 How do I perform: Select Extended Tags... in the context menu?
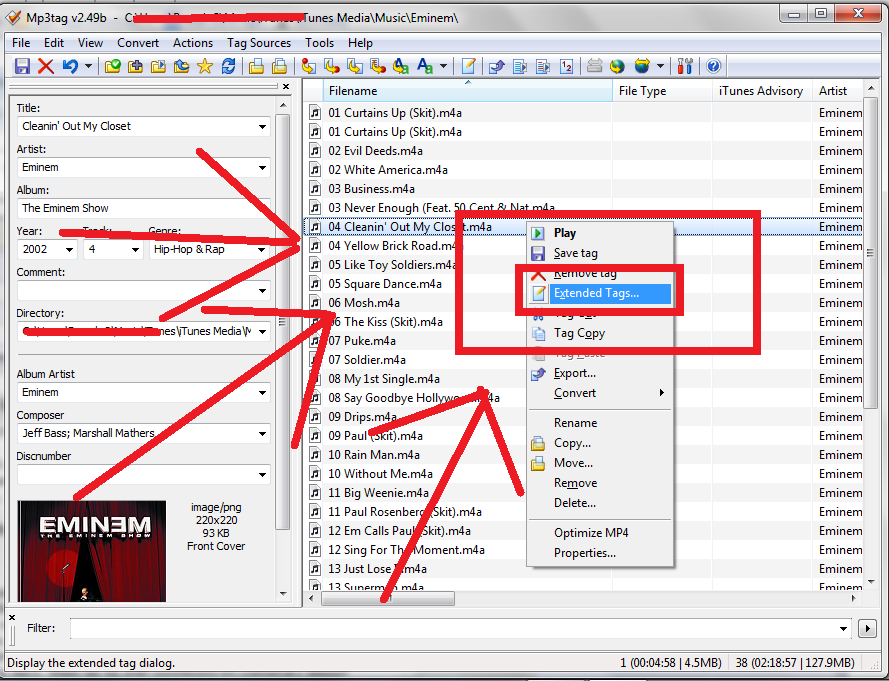[x=600, y=293]
